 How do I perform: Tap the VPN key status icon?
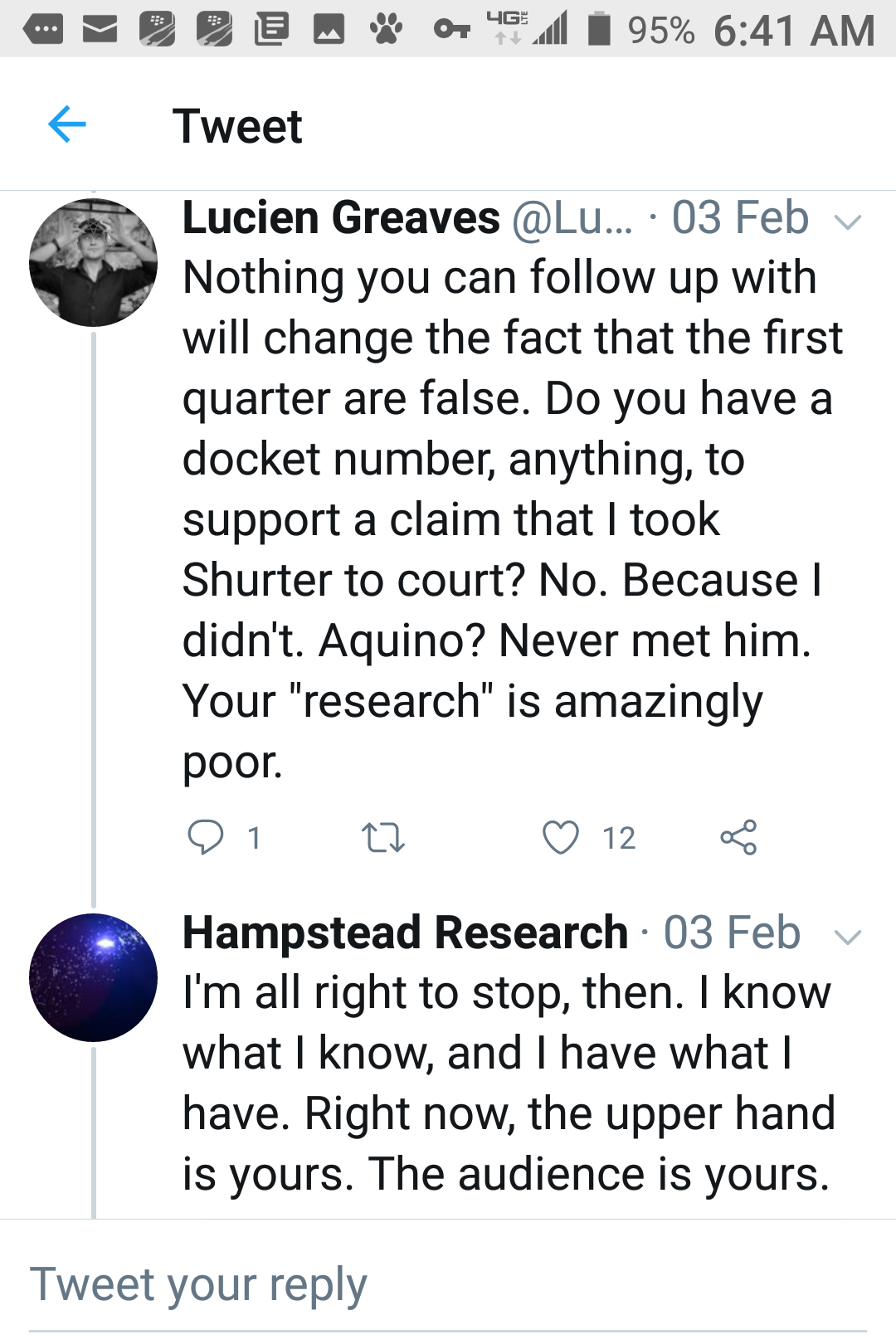click(x=452, y=30)
